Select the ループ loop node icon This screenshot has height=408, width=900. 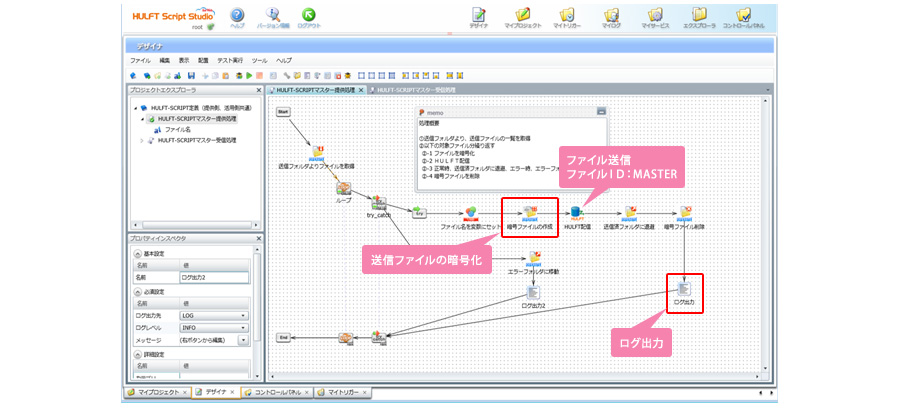click(x=343, y=186)
